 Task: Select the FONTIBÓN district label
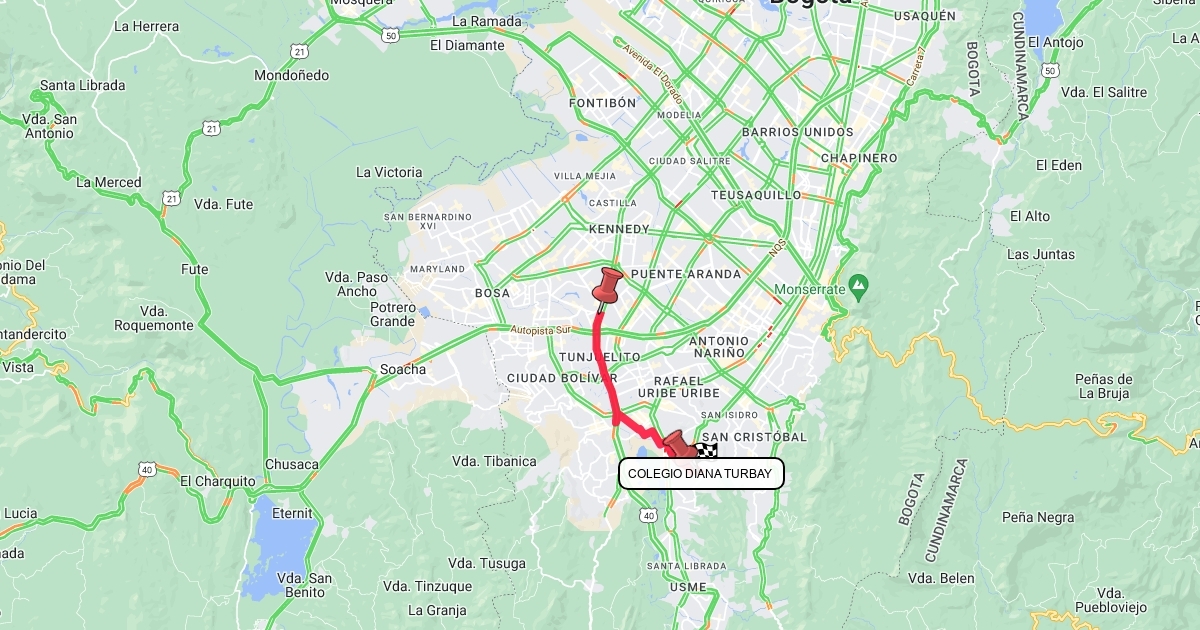click(602, 103)
